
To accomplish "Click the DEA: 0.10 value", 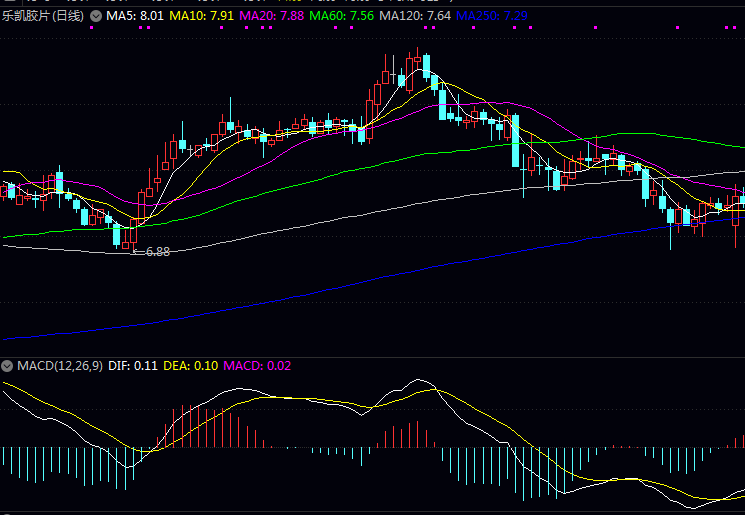I will click(191, 366).
